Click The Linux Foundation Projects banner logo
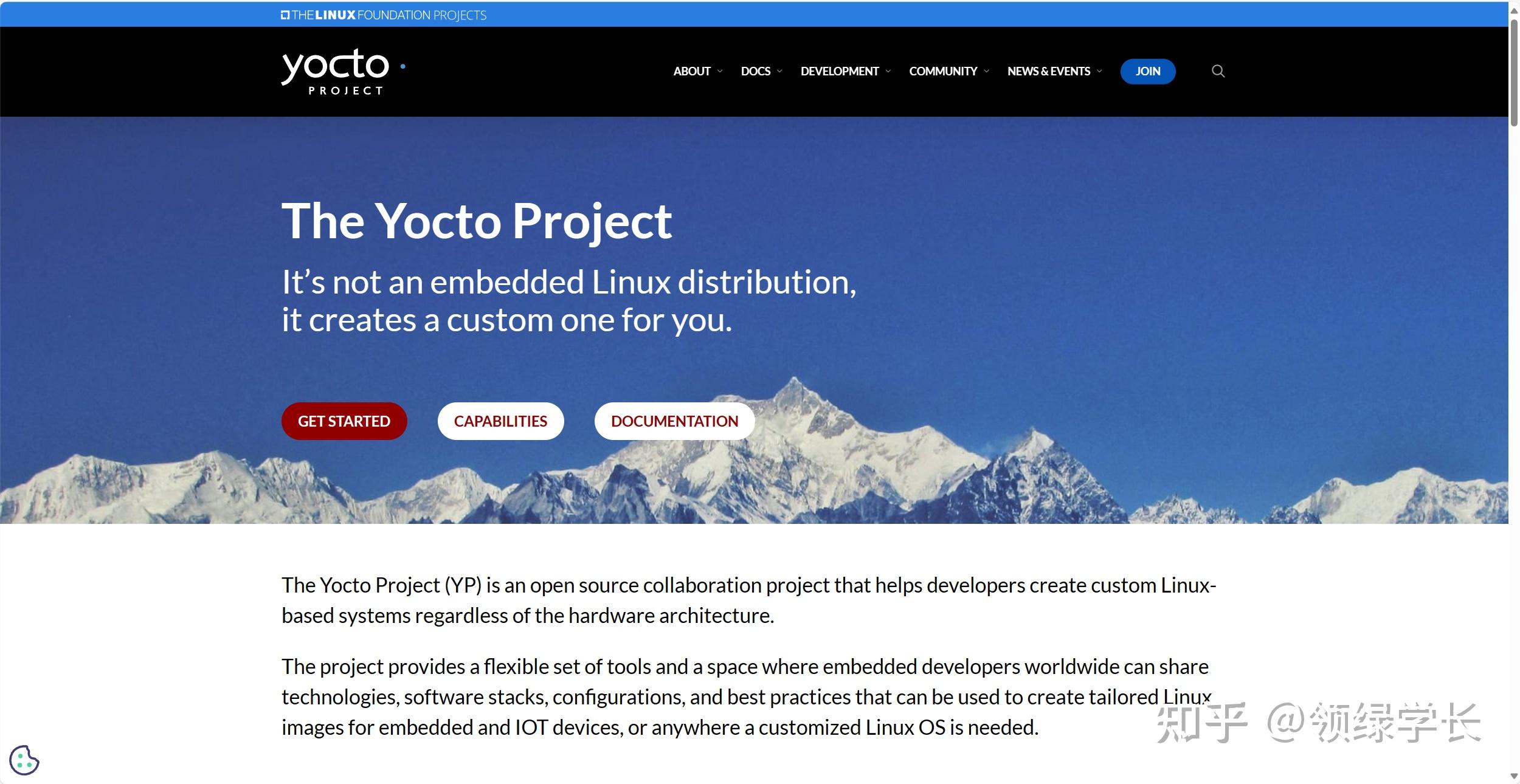1520x784 pixels. 384,15
